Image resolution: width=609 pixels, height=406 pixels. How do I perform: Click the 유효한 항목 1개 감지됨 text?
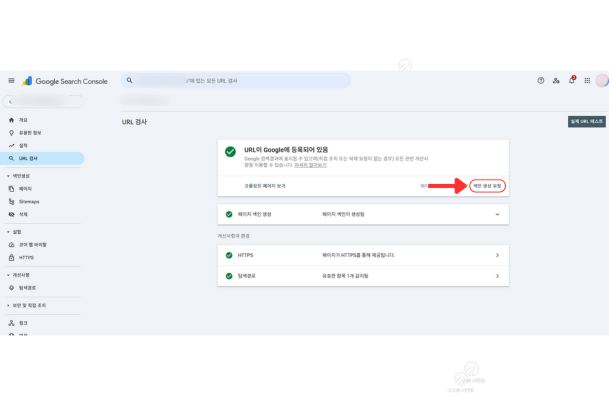tap(345, 276)
